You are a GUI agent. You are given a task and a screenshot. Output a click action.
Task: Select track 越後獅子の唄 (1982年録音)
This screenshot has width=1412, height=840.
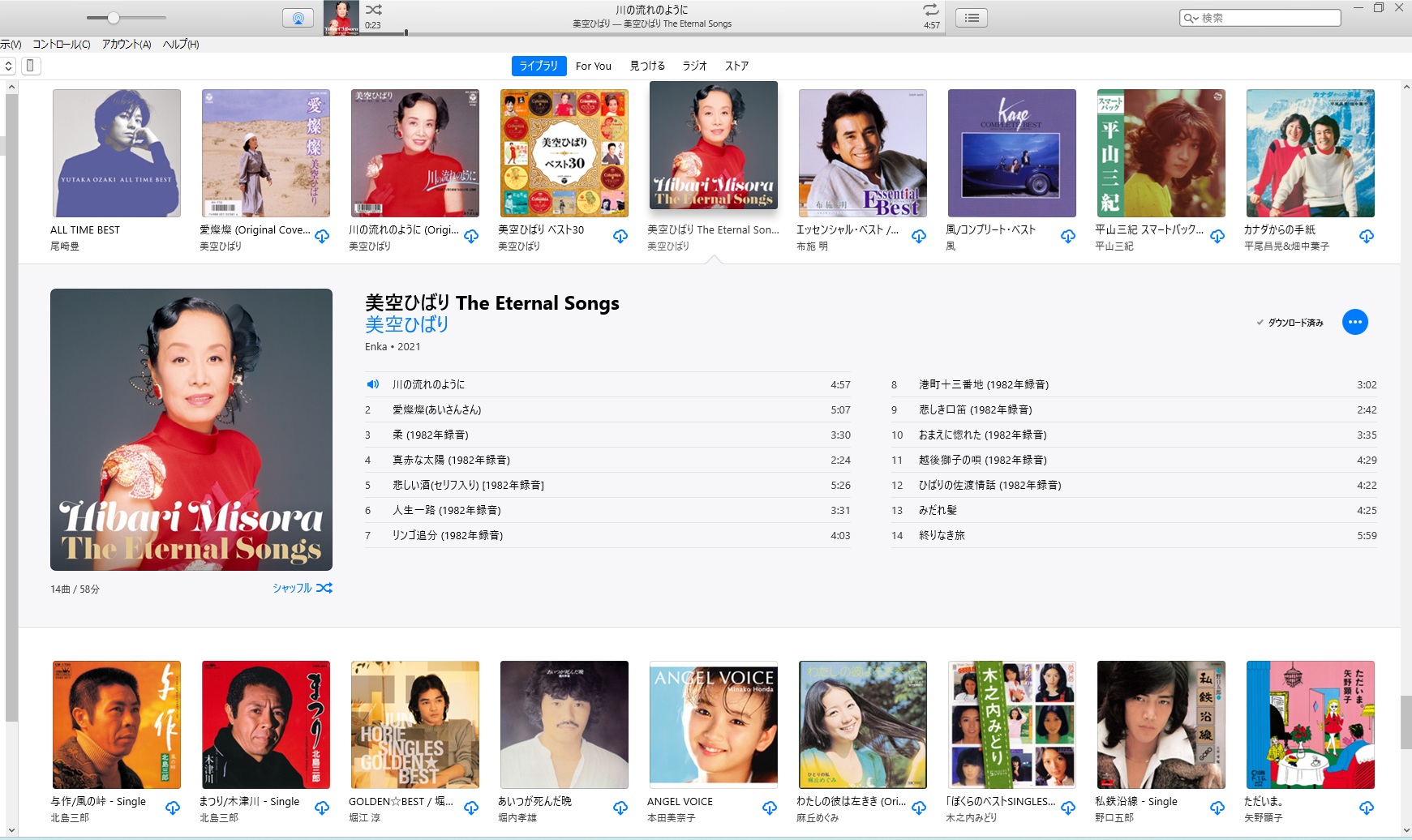1134,460
